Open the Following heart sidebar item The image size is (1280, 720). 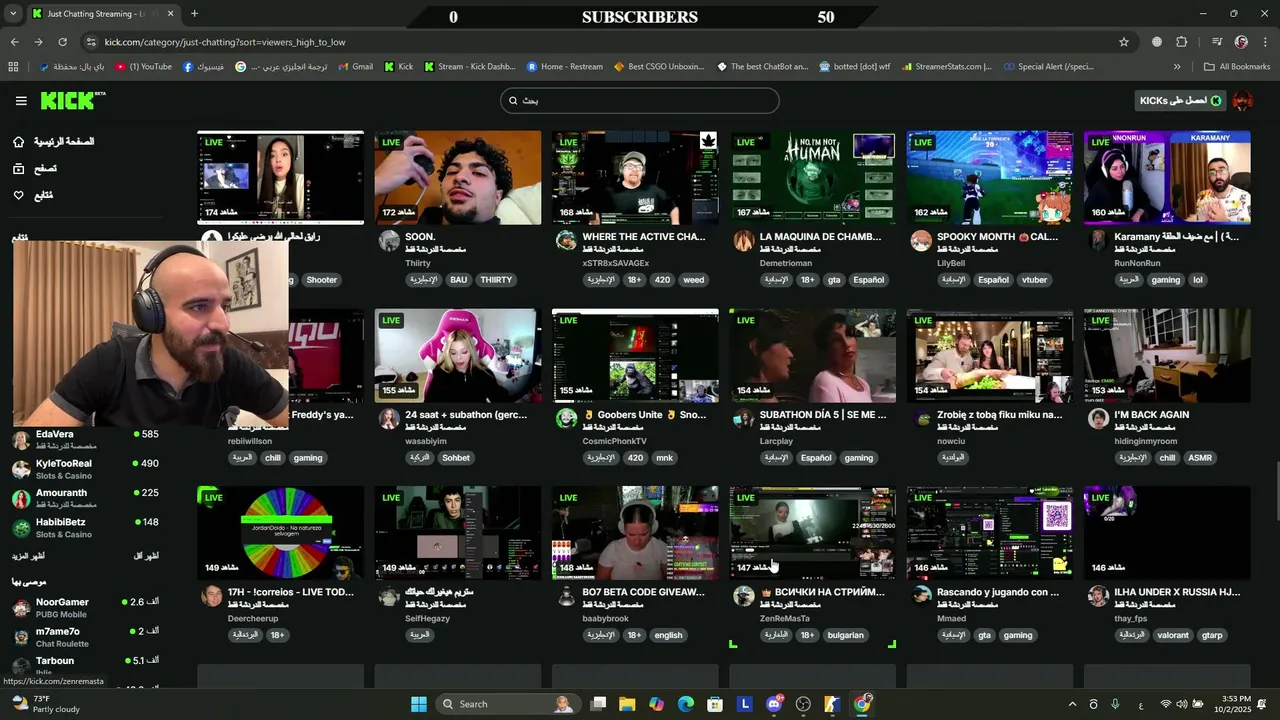click(33, 195)
